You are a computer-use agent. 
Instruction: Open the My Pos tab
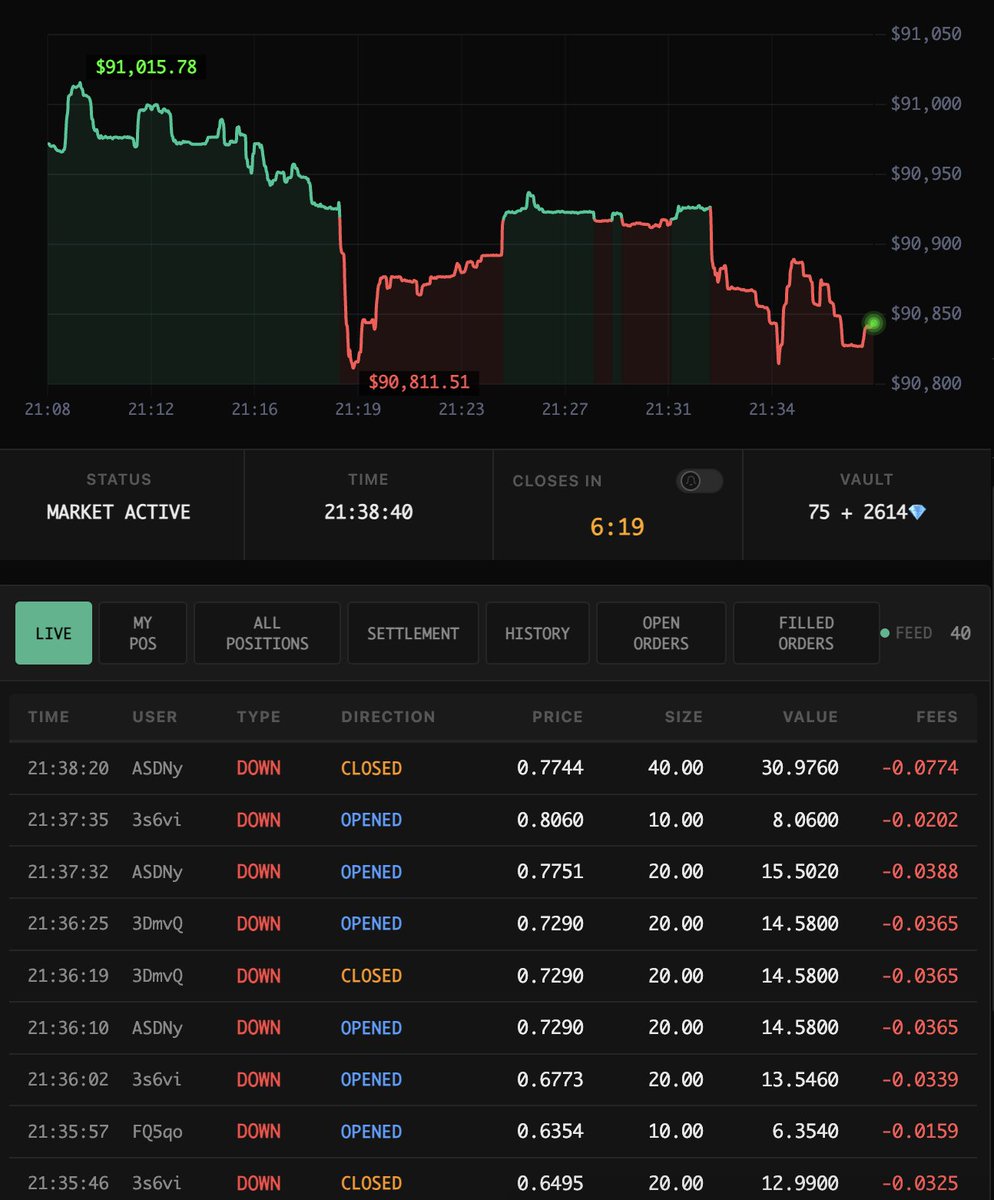pos(143,633)
